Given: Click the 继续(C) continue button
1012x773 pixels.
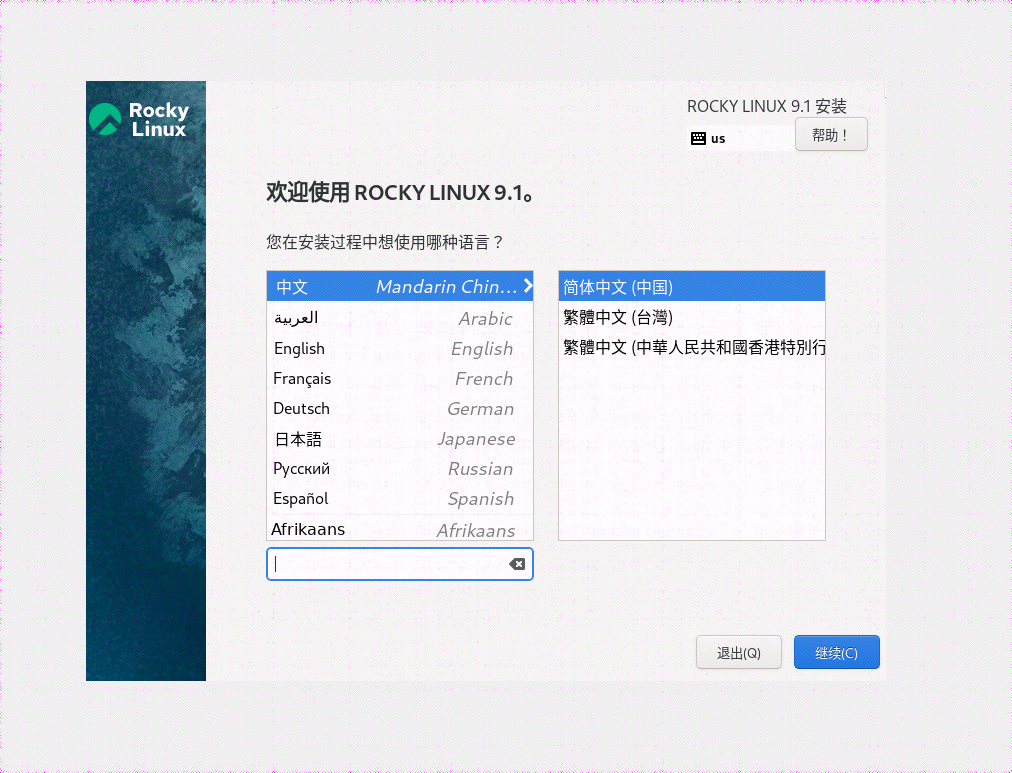Looking at the screenshot, I should coord(836,652).
